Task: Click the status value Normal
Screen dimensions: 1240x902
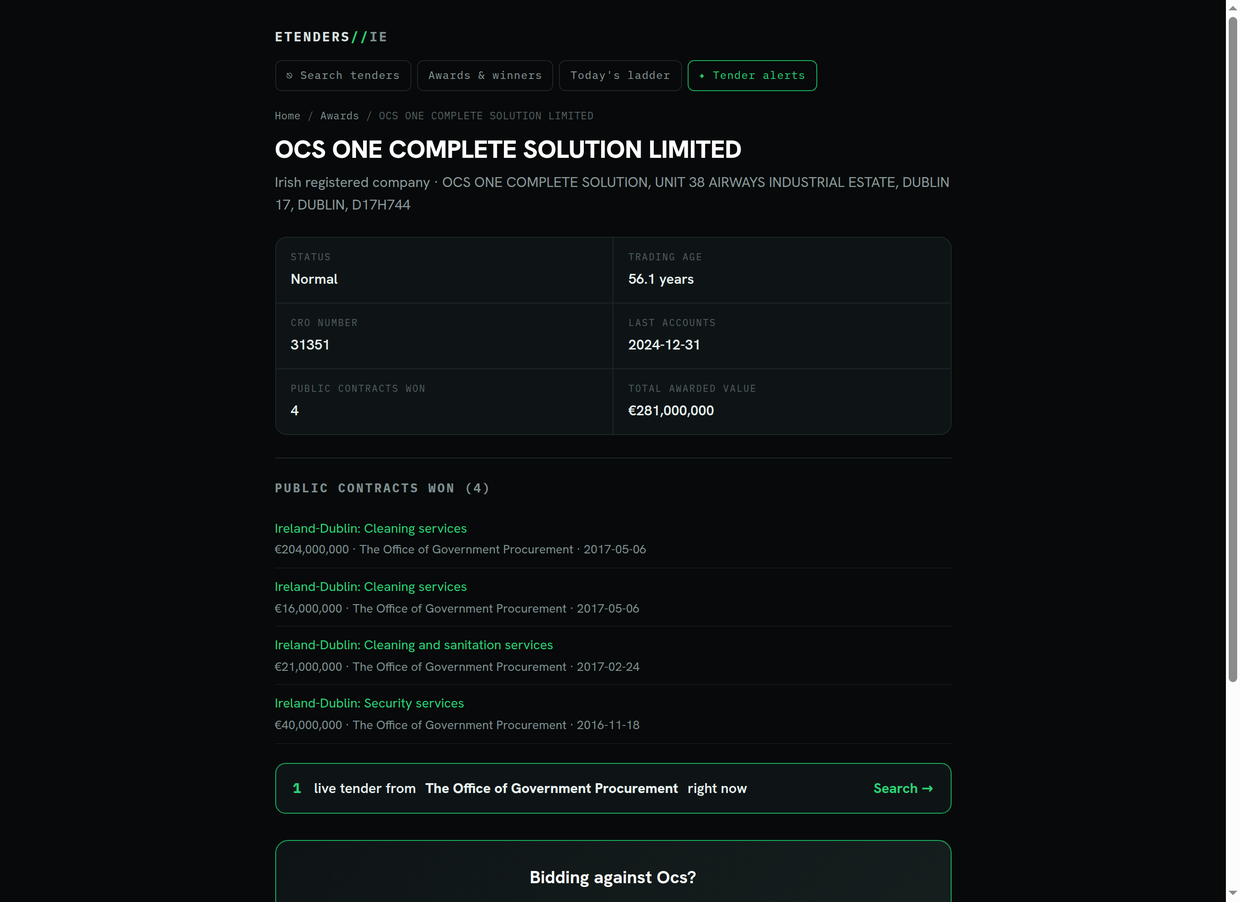Action: (314, 279)
